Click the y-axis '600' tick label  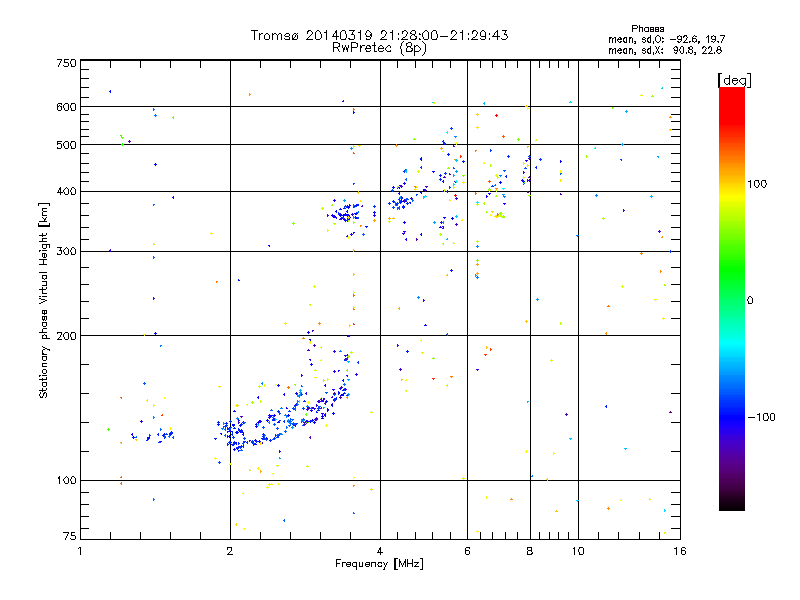(x=66, y=107)
